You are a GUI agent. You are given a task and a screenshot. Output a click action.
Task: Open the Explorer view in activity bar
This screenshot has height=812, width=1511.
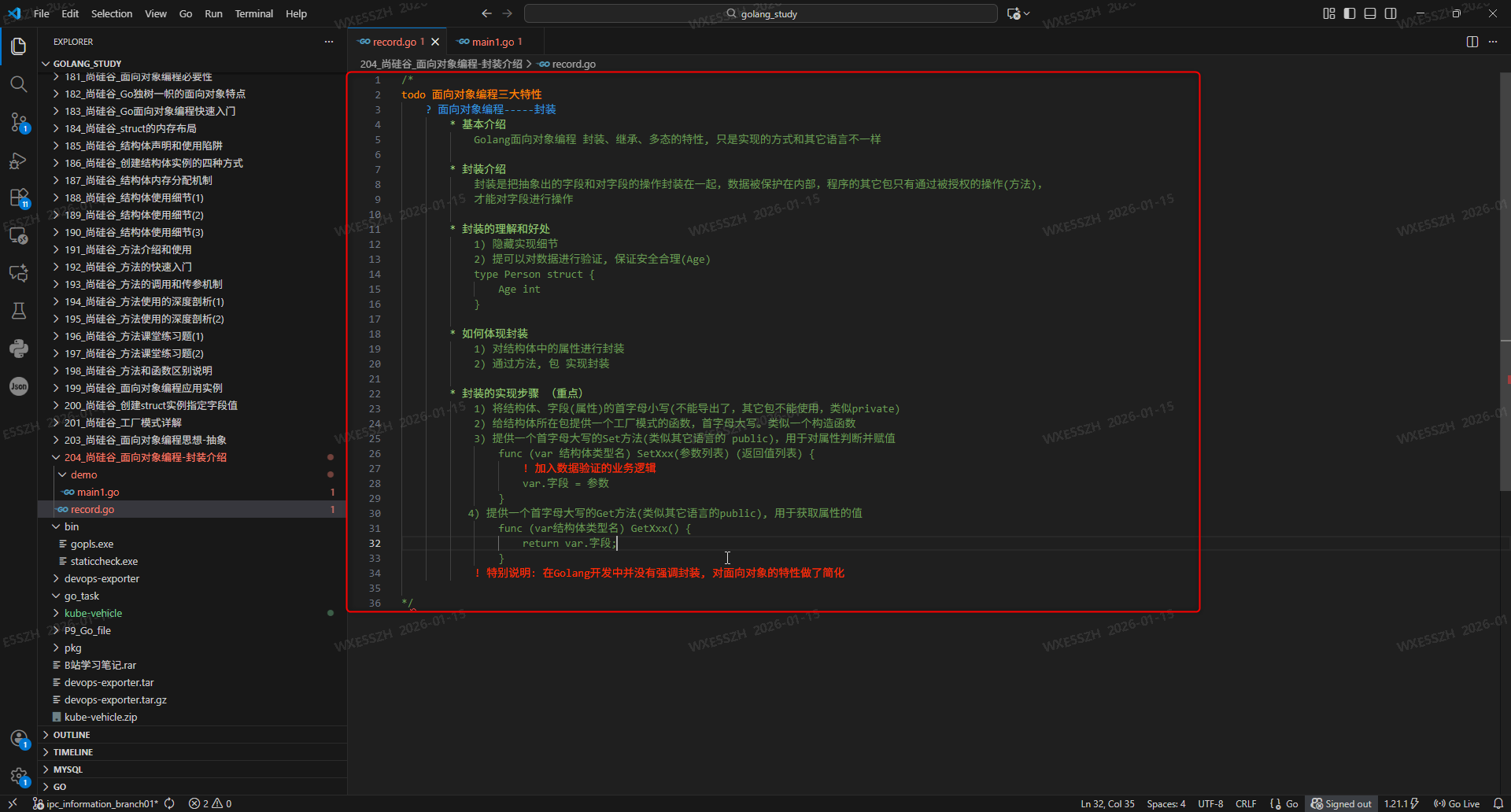(x=19, y=46)
